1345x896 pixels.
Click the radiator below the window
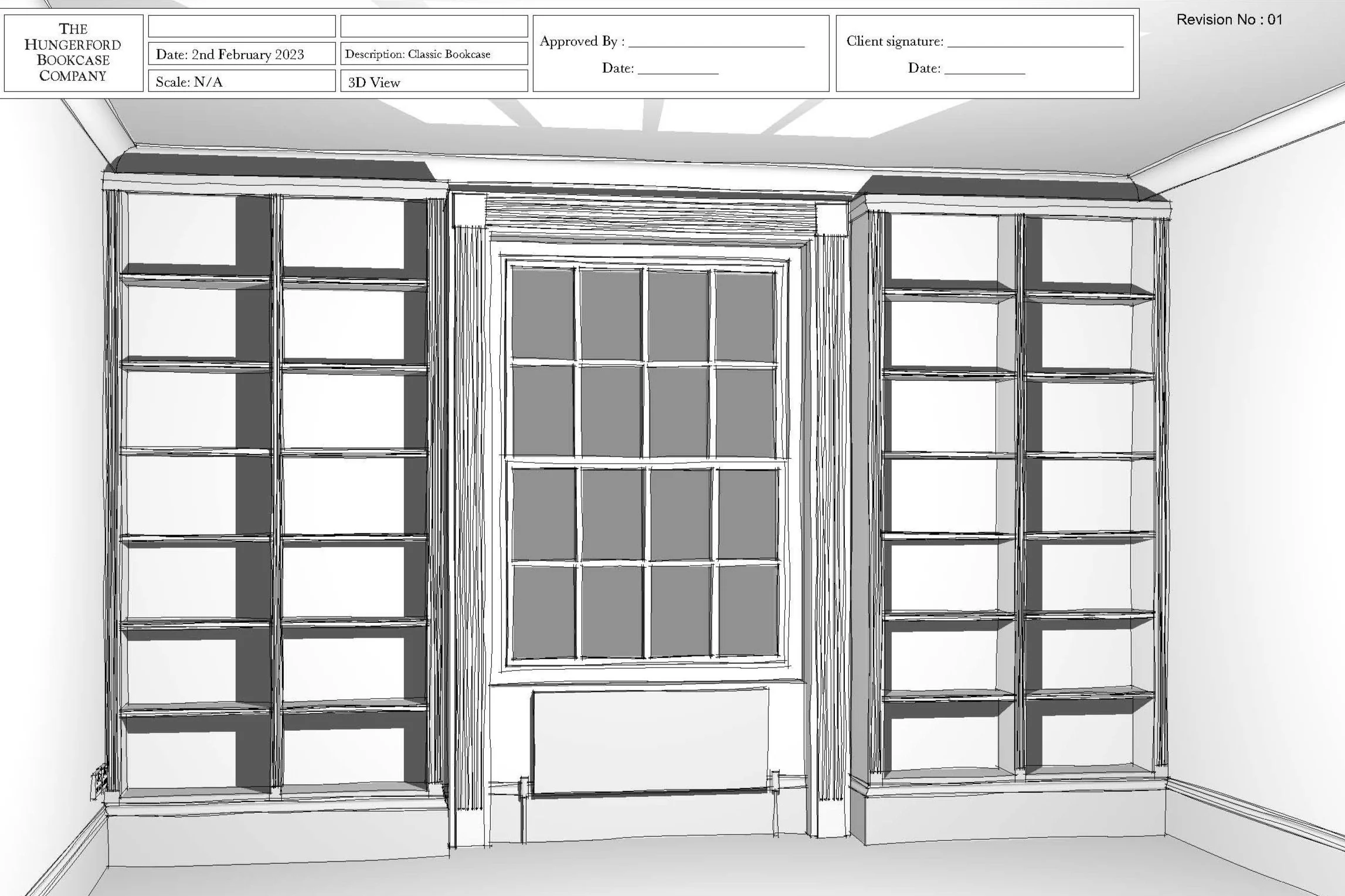650,741
